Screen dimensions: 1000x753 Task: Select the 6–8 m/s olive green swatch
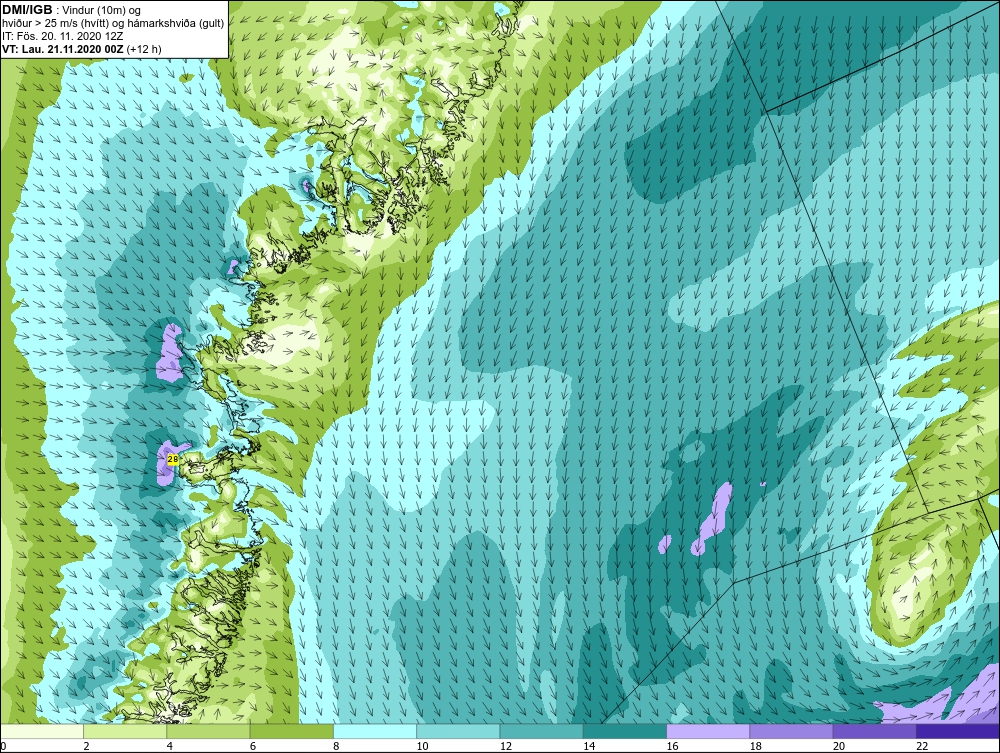(x=291, y=731)
